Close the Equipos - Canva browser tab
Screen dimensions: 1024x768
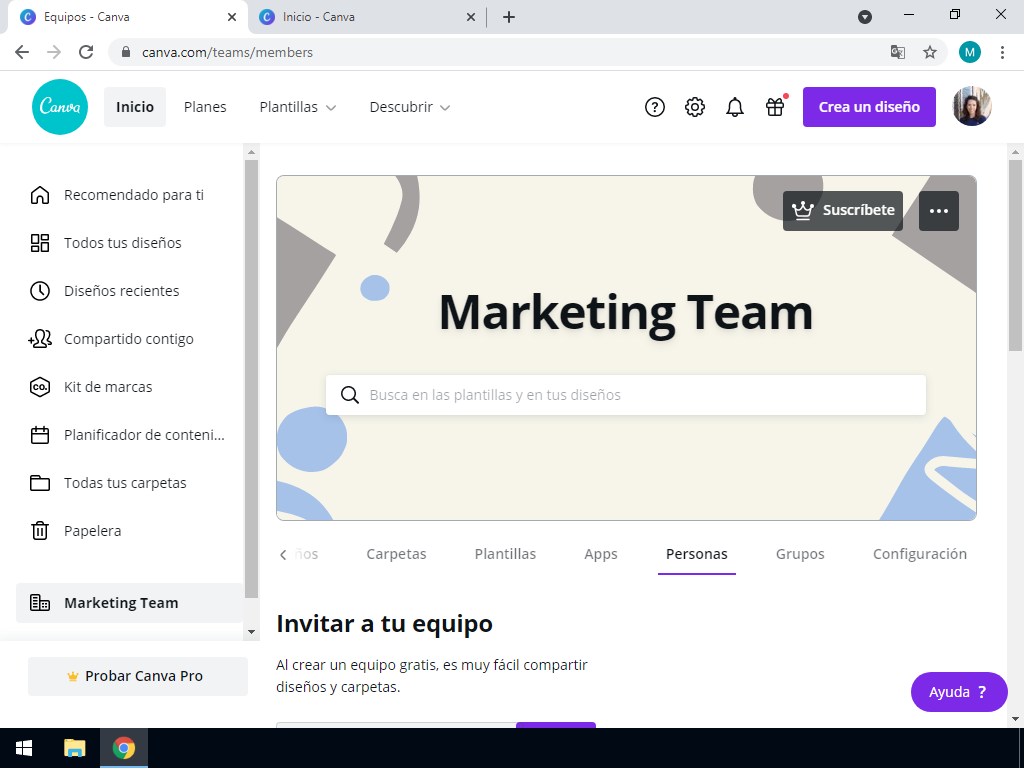232,17
